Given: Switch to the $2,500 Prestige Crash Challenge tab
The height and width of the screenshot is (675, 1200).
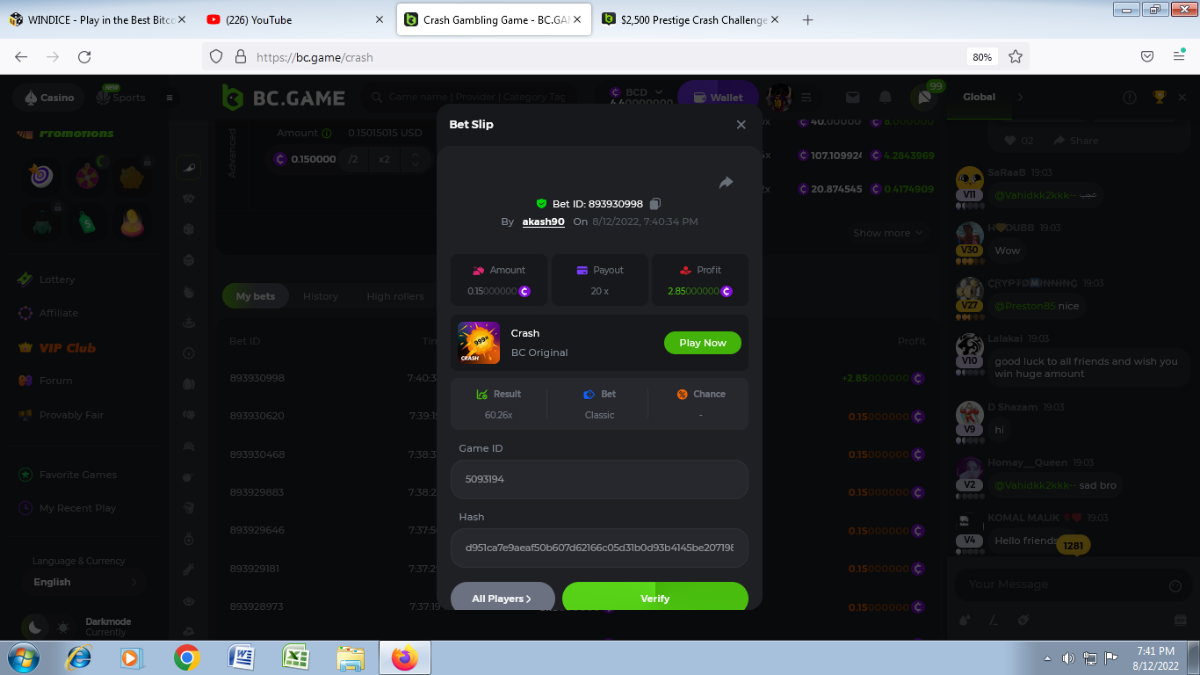Looking at the screenshot, I should [x=693, y=20].
